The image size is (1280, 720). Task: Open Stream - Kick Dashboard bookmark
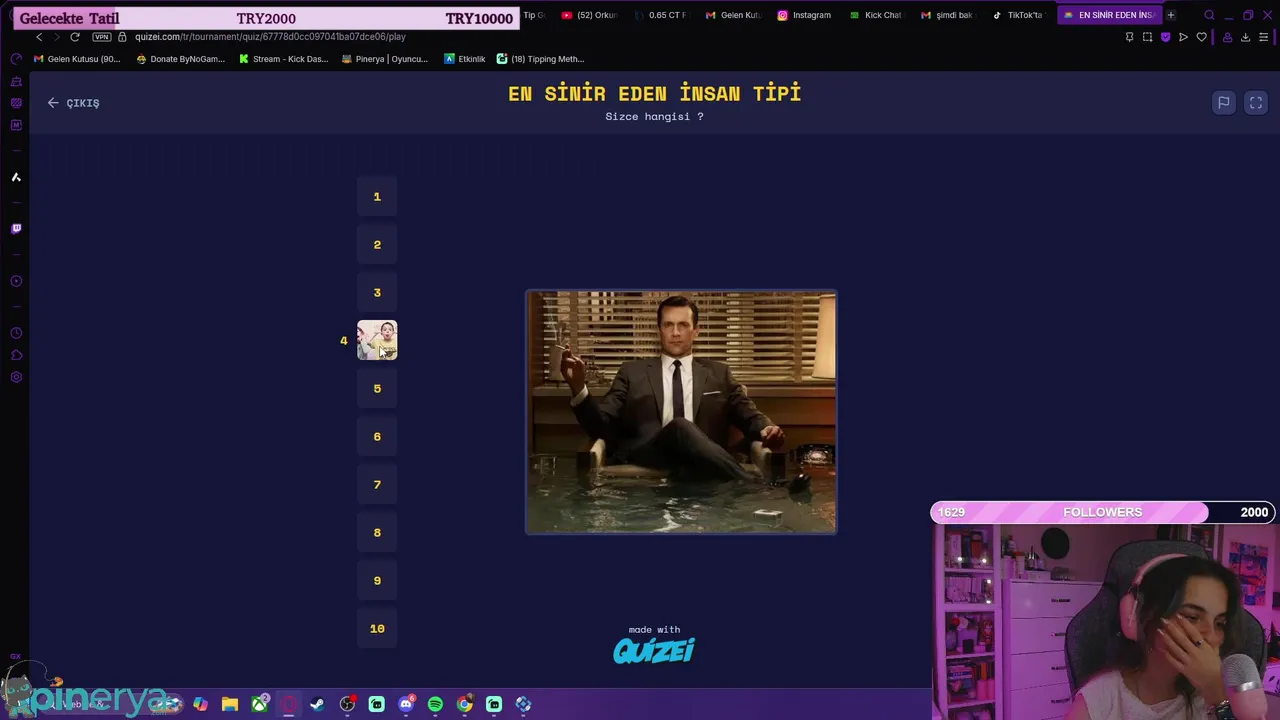click(283, 59)
